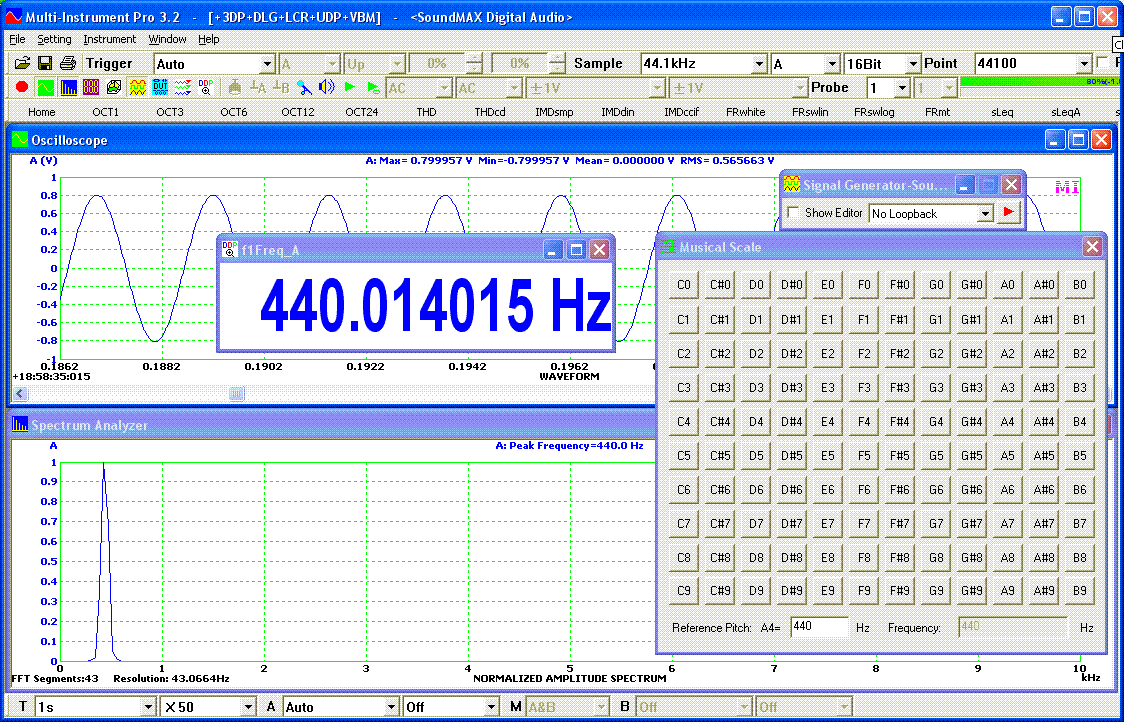This screenshot has height=722, width=1124.
Task: Click the B9 note button
Action: [x=1080, y=591]
